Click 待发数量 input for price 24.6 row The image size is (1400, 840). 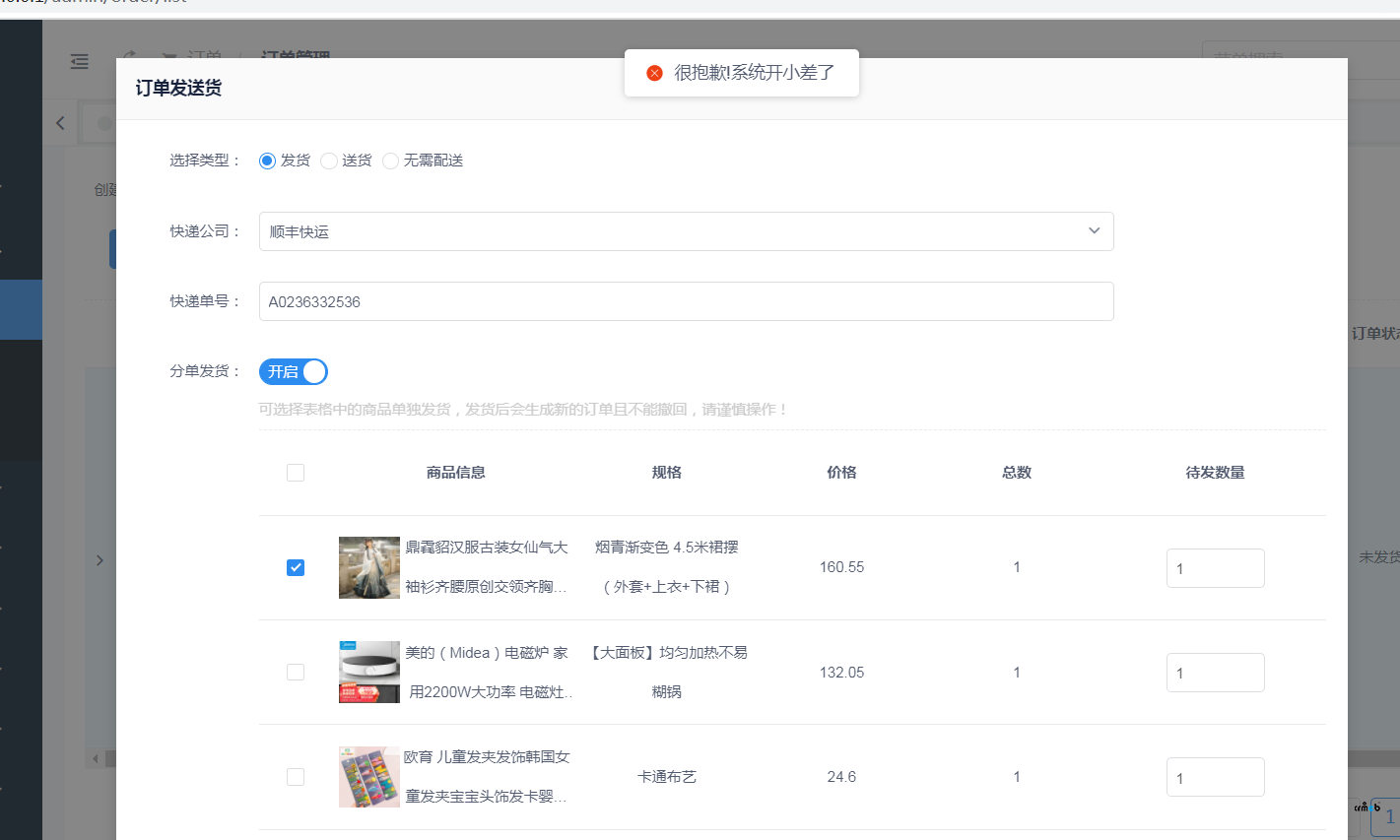pos(1215,777)
